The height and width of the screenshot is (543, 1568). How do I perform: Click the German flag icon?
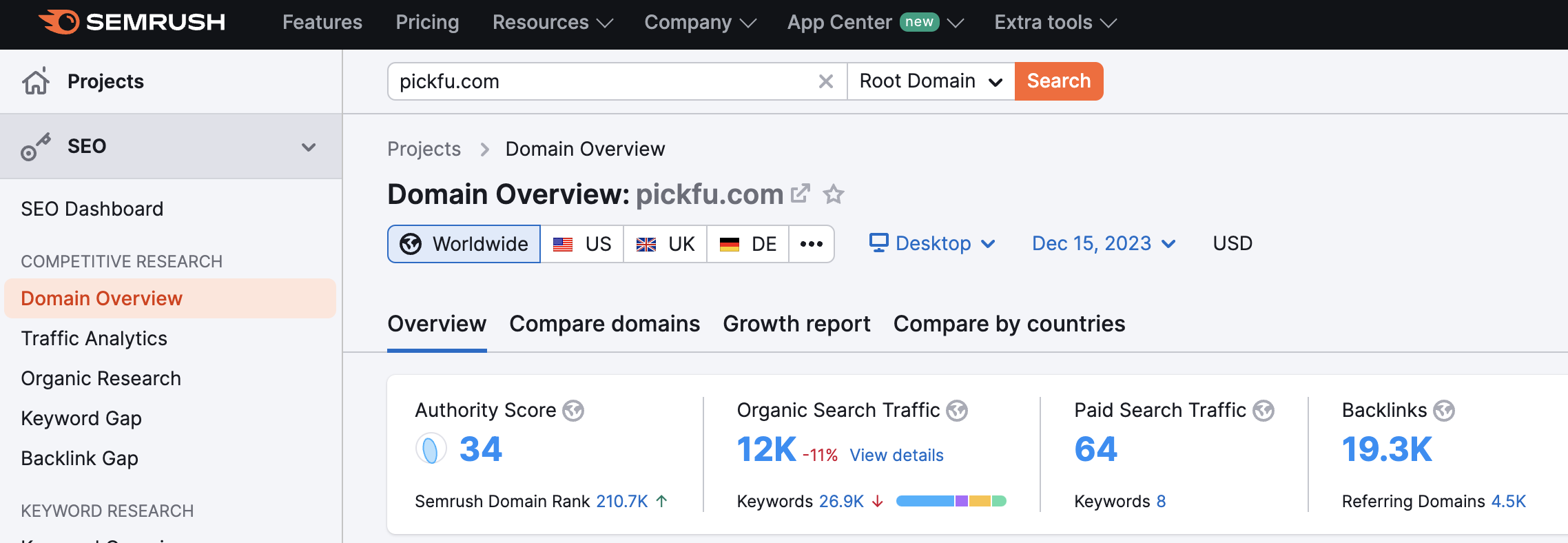coord(729,244)
